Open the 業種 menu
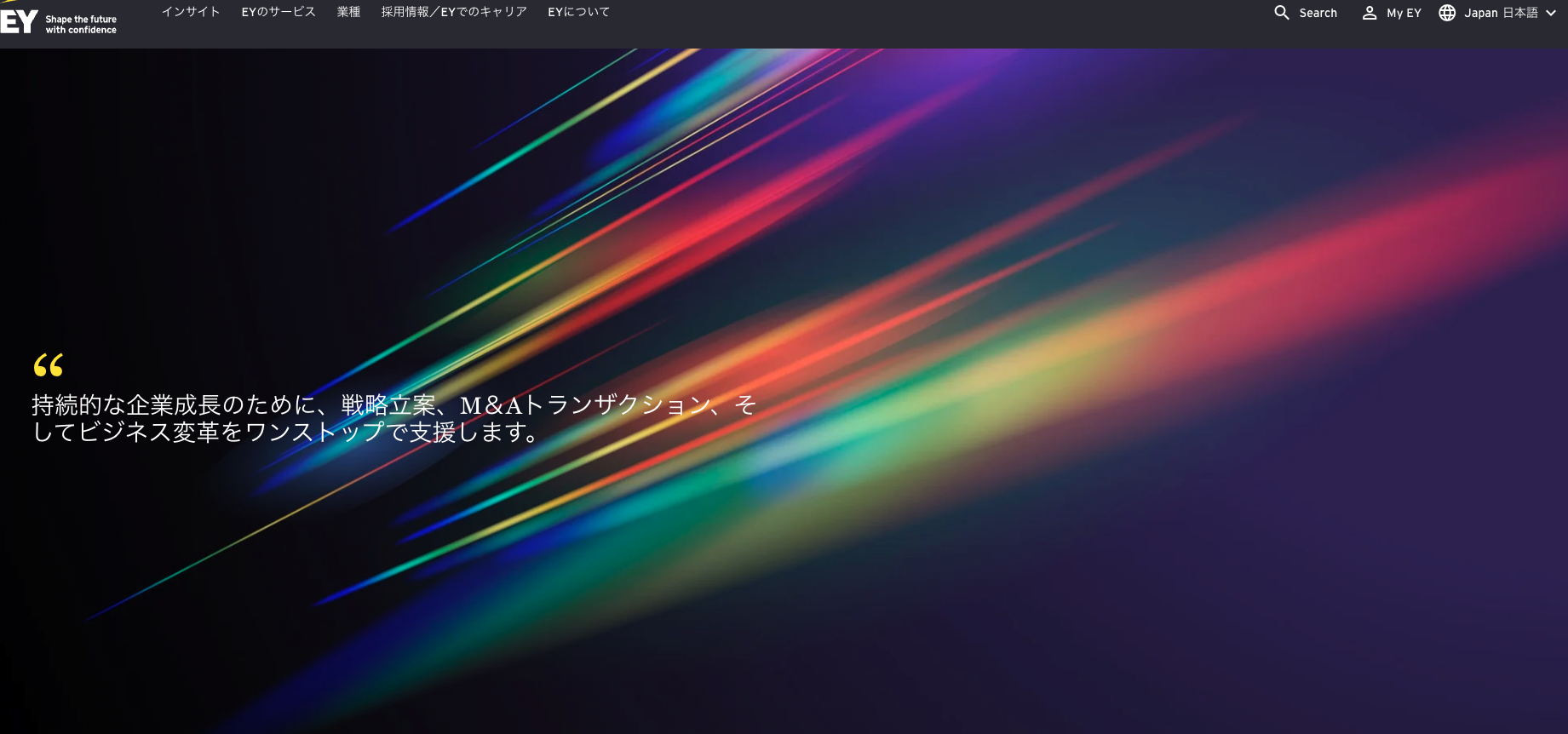The width and height of the screenshot is (1568, 734). click(348, 12)
